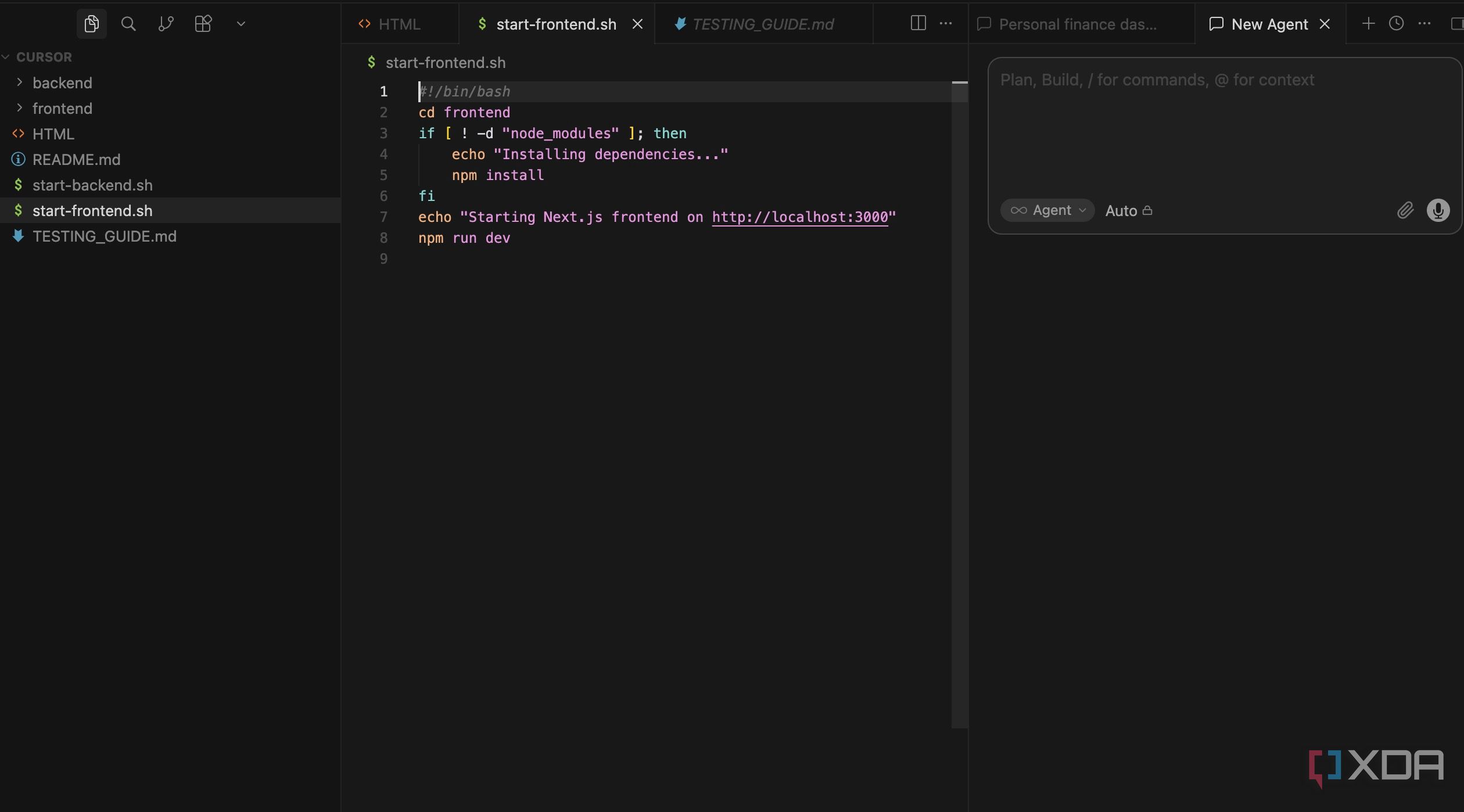This screenshot has width=1464, height=812.
Task: Select start-frontend.sh in the explorer
Action: [x=170, y=210]
